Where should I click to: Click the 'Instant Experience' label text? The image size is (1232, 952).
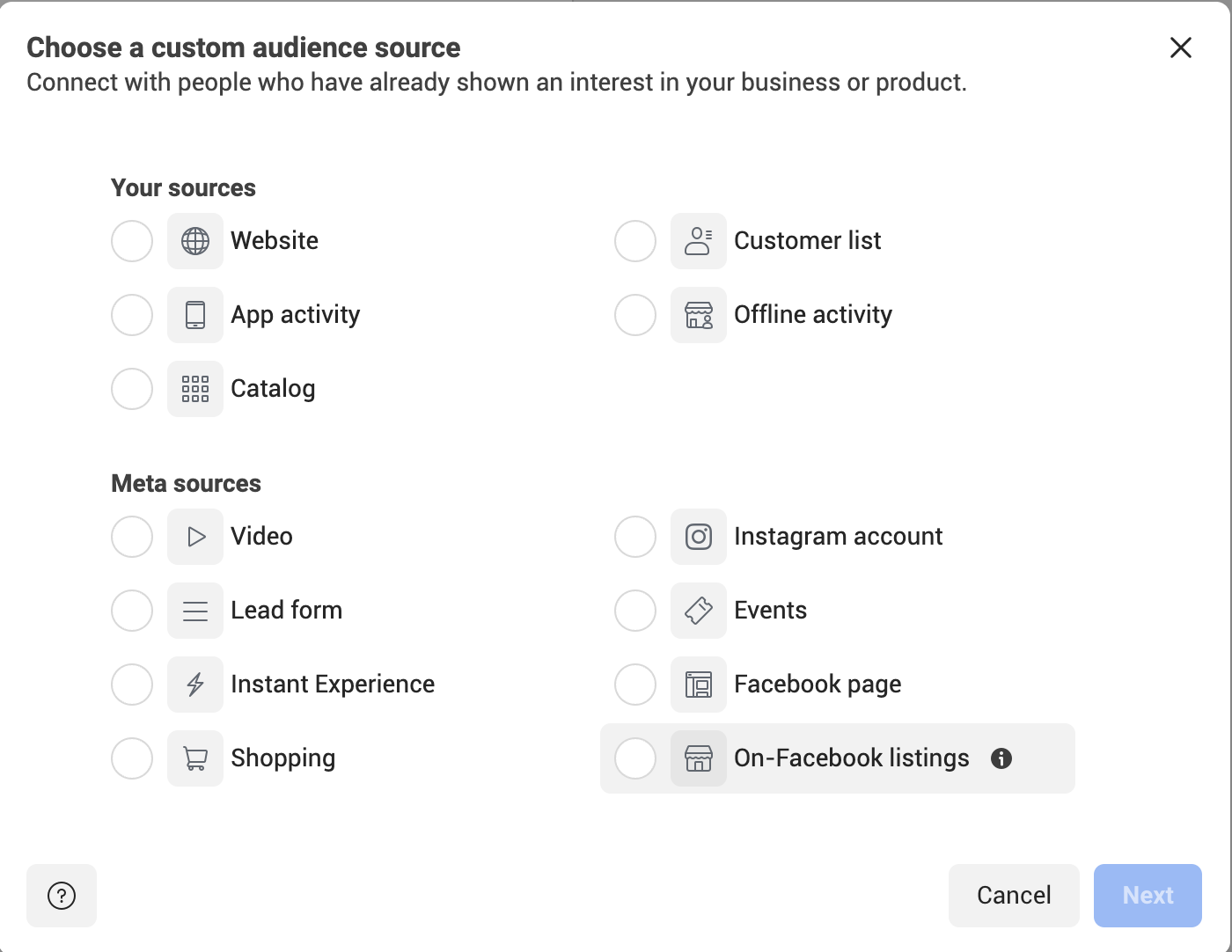[333, 685]
